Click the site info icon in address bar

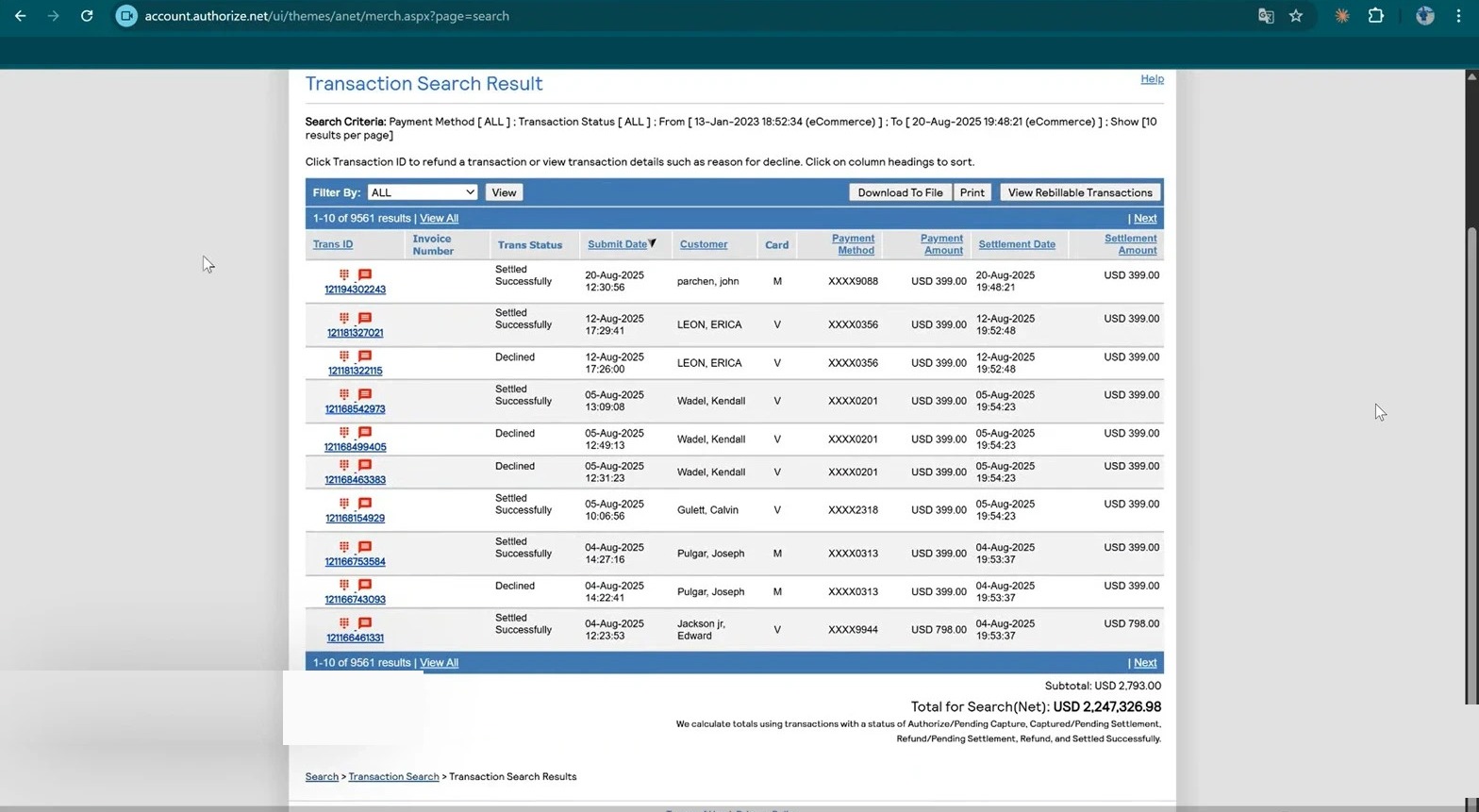(126, 16)
